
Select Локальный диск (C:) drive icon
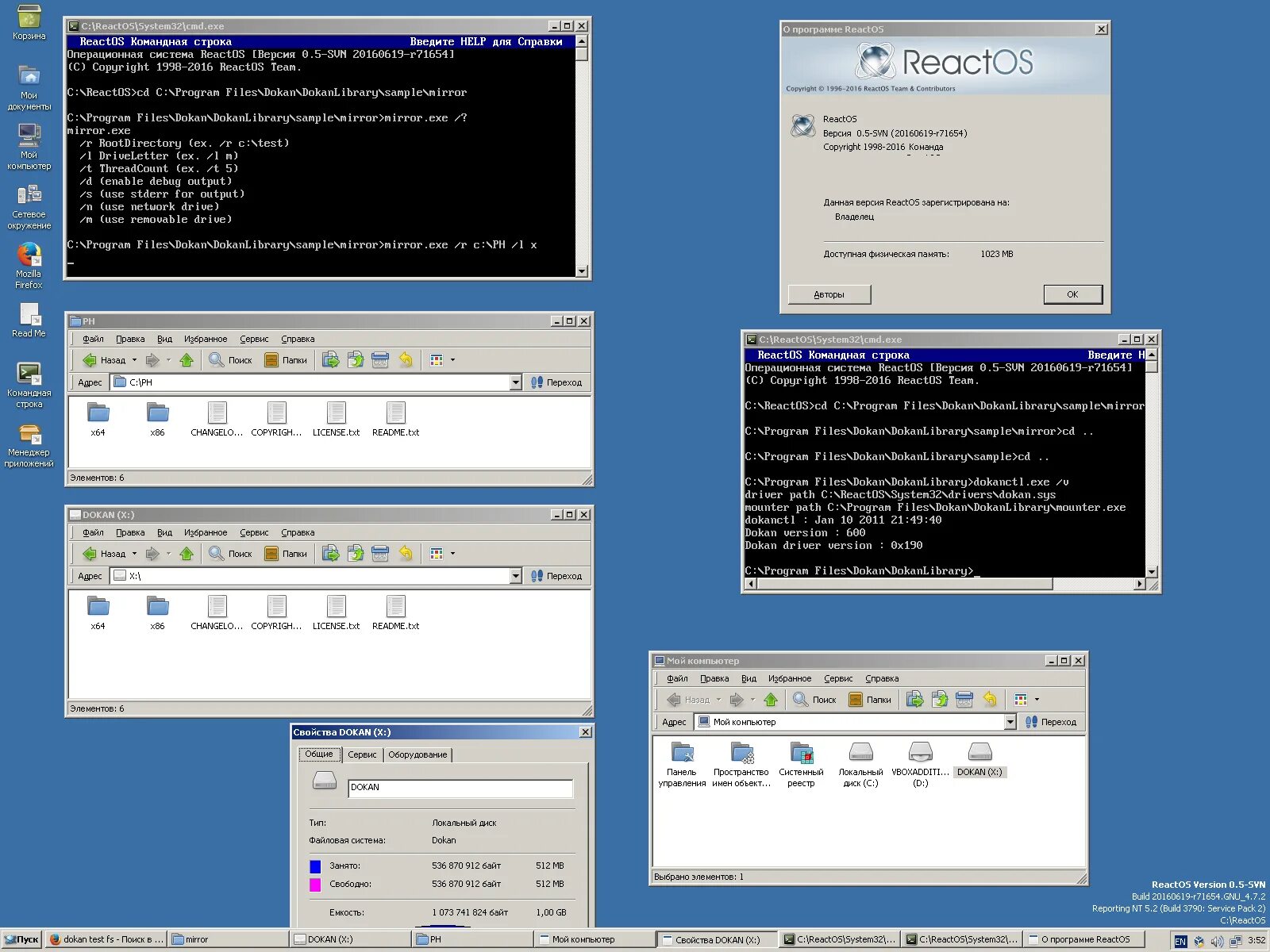click(860, 765)
